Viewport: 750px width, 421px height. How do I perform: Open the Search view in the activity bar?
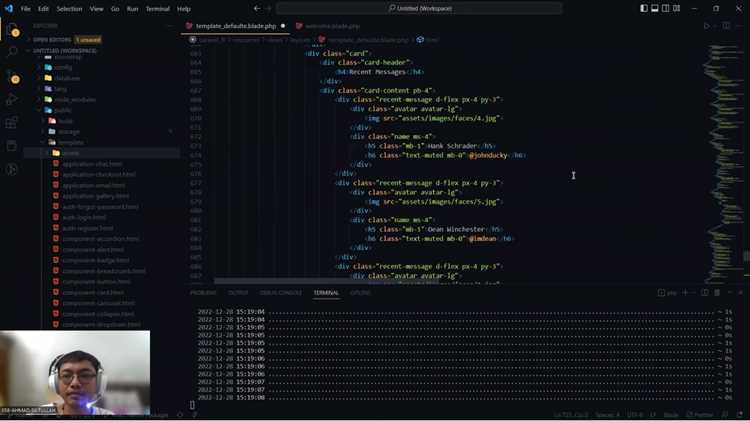[12, 52]
